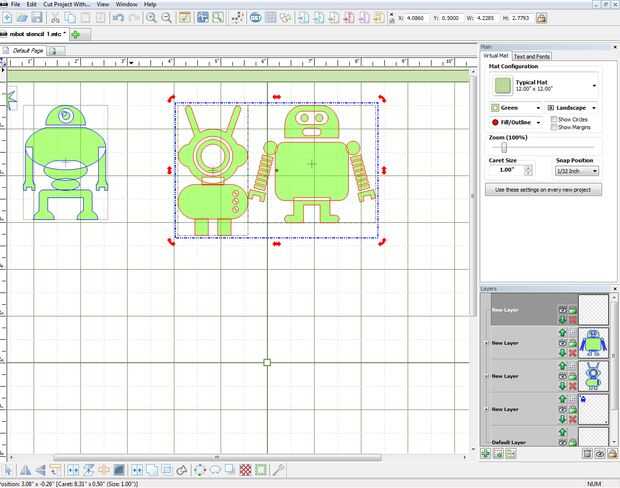
Task: Switch to the Text and Fonts tab
Action: click(530, 56)
